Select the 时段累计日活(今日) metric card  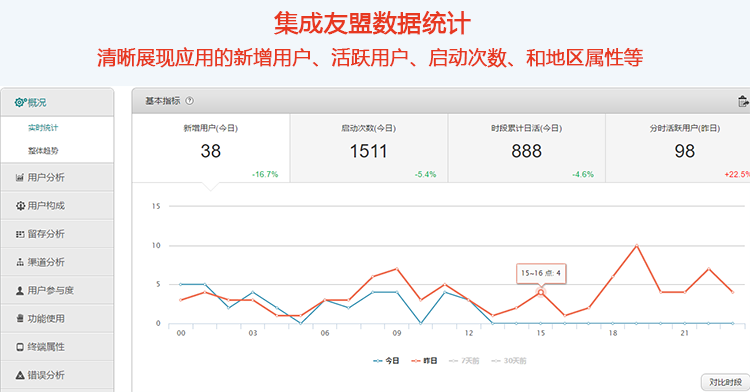pos(527,148)
